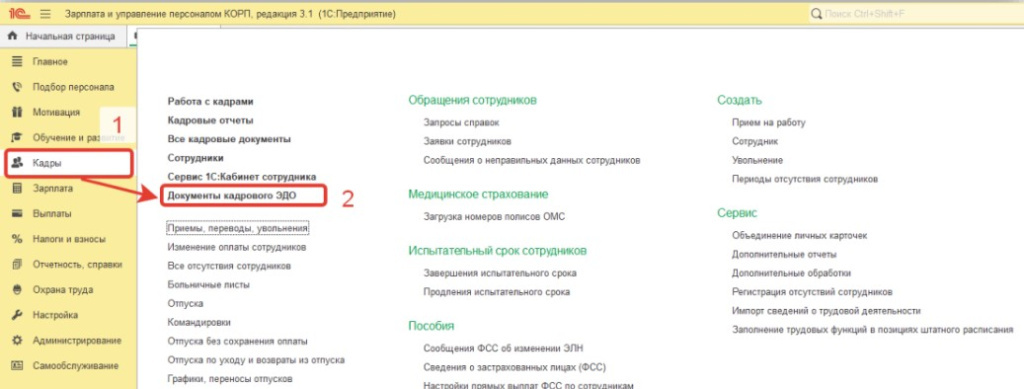Open Сведения о застрахованных лицах (ФСС)
Image resolution: width=1024 pixels, height=389 pixels.
[x=515, y=367]
